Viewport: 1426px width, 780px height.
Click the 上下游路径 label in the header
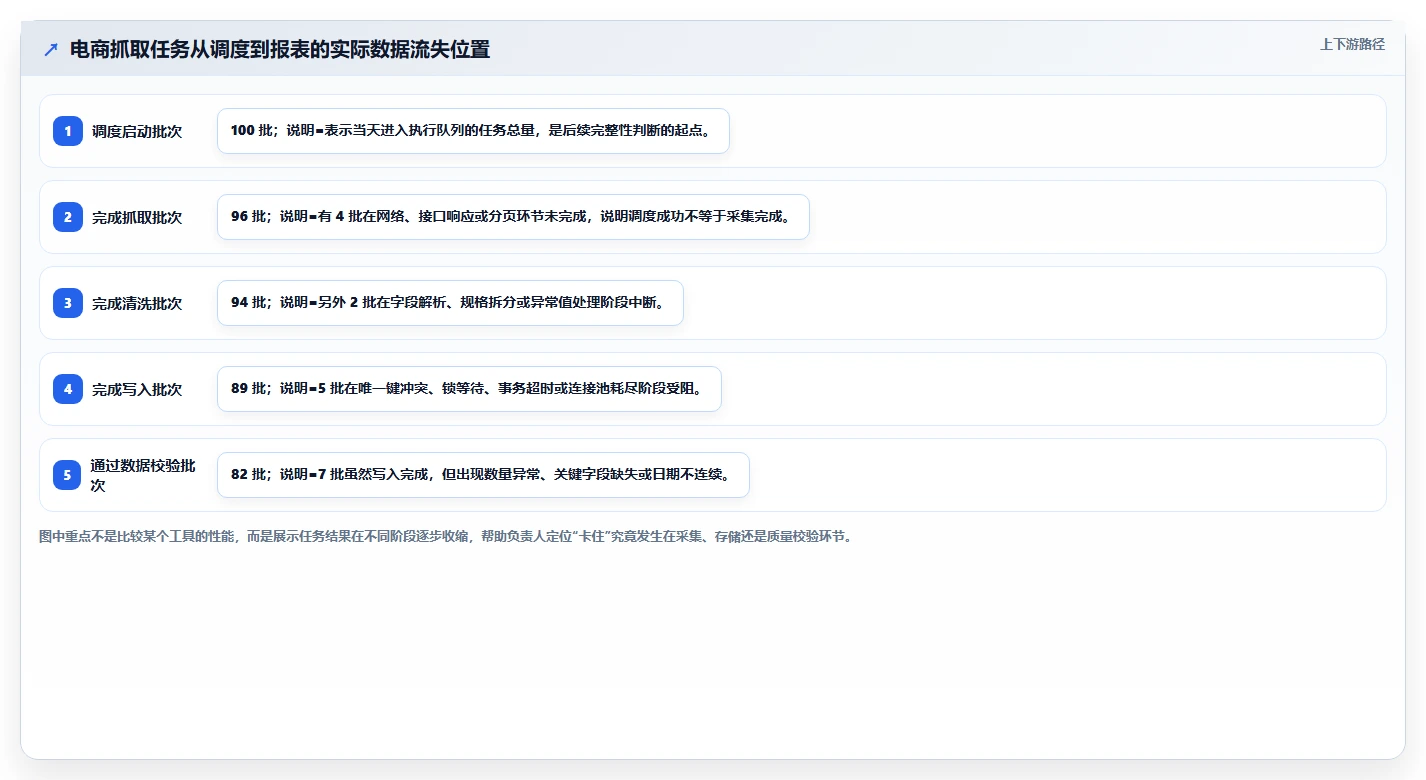click(1352, 44)
